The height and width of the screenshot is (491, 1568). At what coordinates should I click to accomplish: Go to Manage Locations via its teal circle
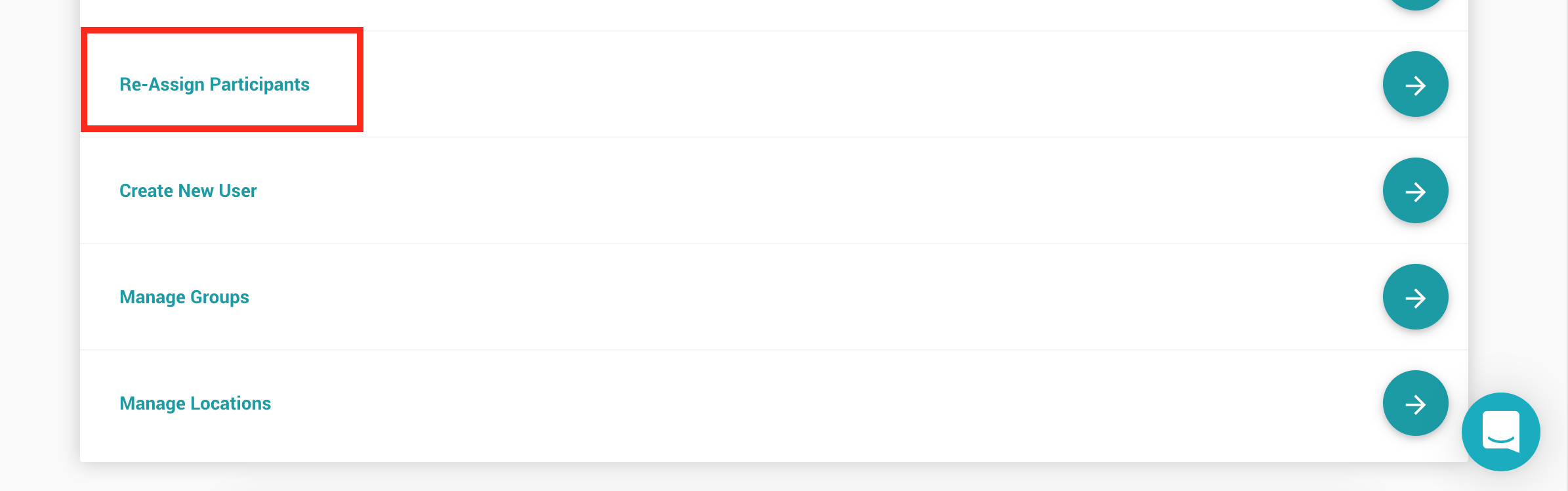coord(1415,404)
